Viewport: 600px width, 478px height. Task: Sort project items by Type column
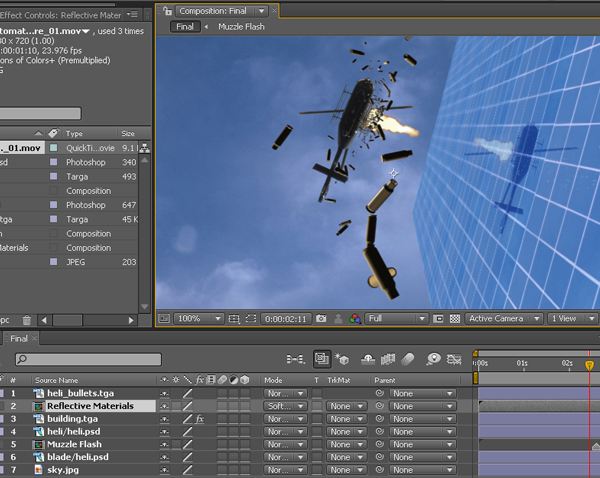(74, 134)
